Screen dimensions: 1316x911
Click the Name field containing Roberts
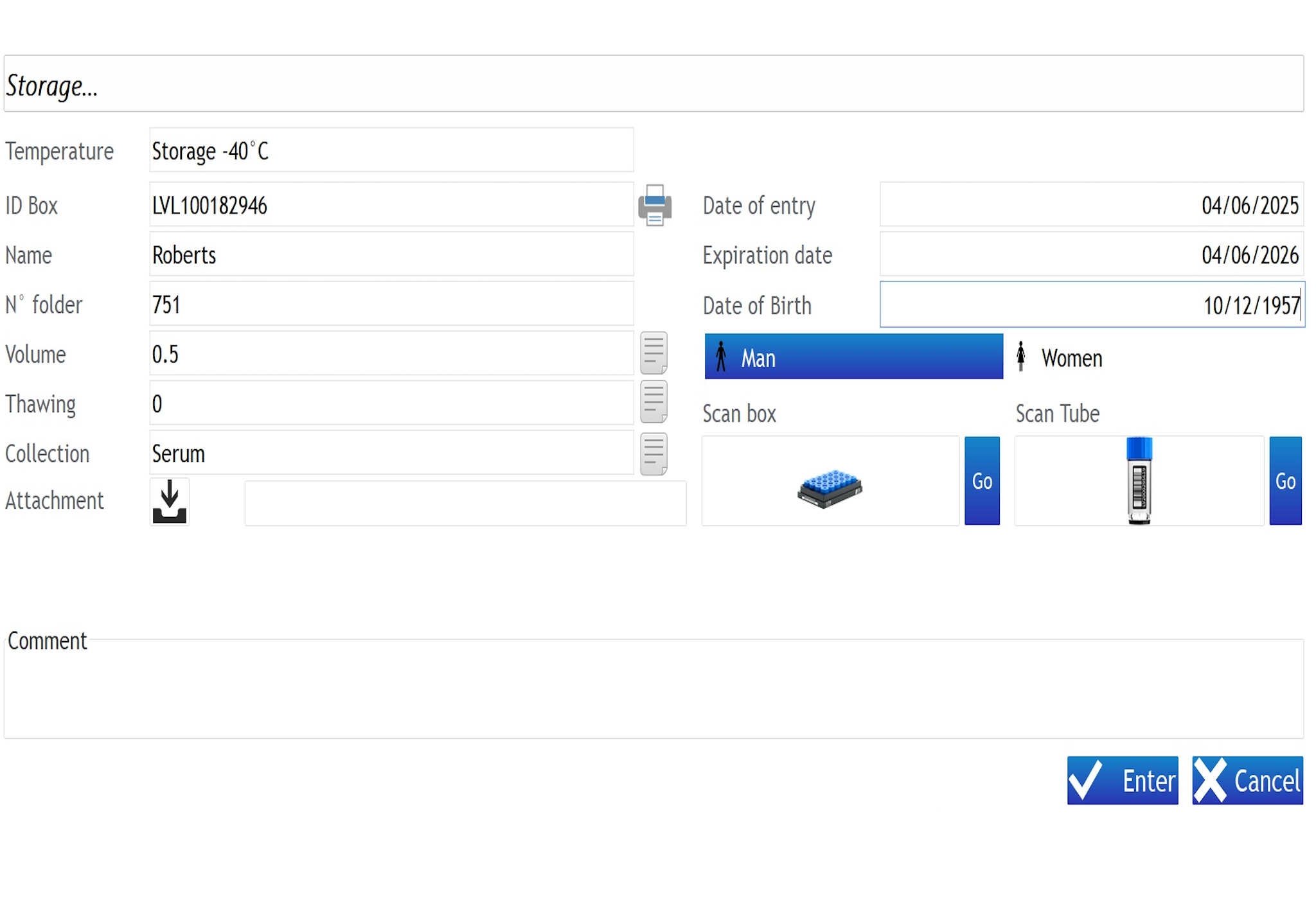pyautogui.click(x=391, y=255)
